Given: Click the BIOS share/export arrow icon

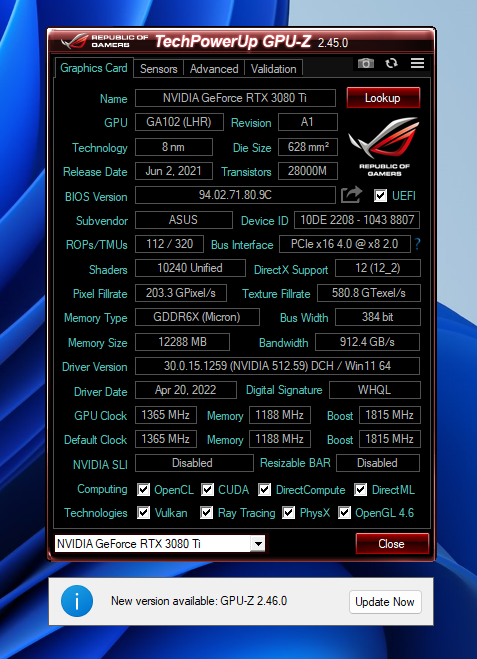Looking at the screenshot, I should point(351,195).
